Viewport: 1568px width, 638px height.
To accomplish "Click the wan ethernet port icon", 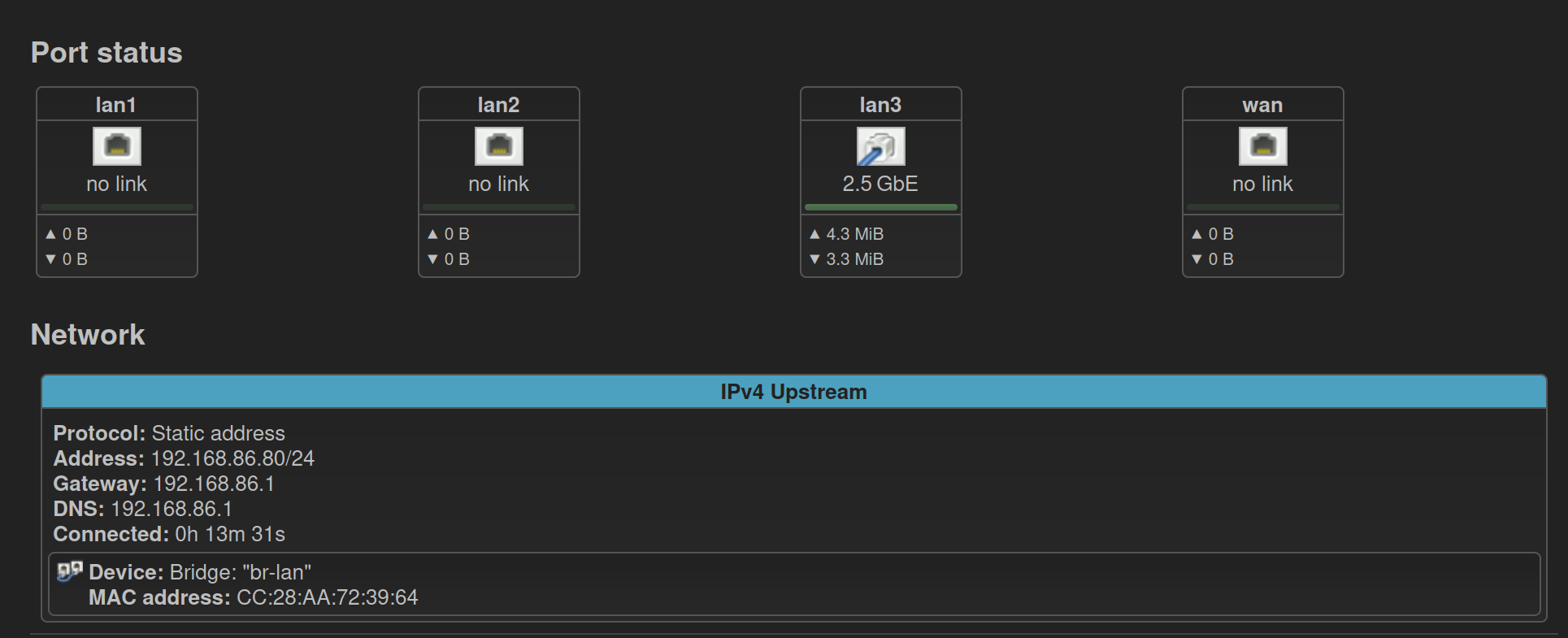I will click(1263, 146).
